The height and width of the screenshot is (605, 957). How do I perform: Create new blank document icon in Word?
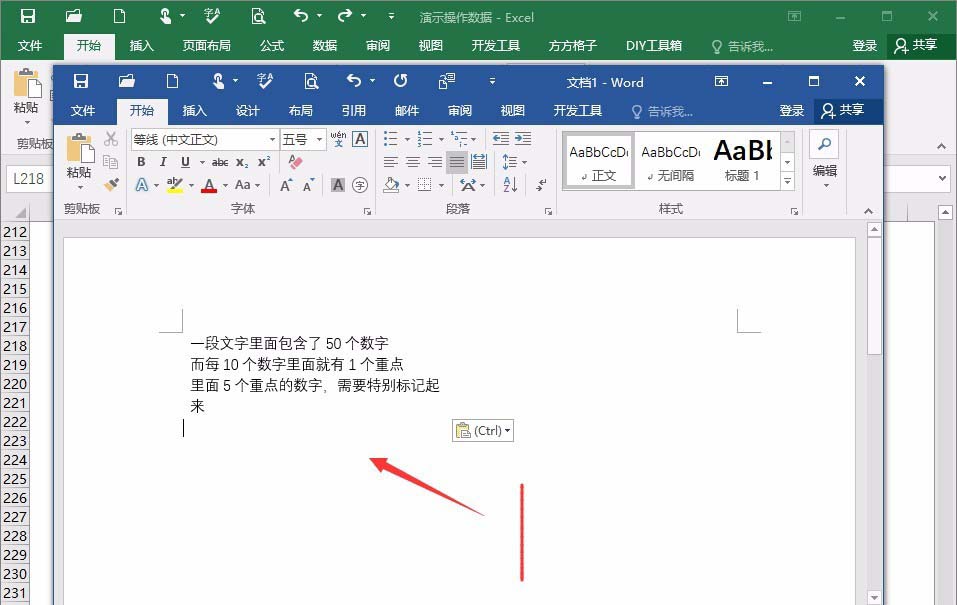click(x=173, y=81)
